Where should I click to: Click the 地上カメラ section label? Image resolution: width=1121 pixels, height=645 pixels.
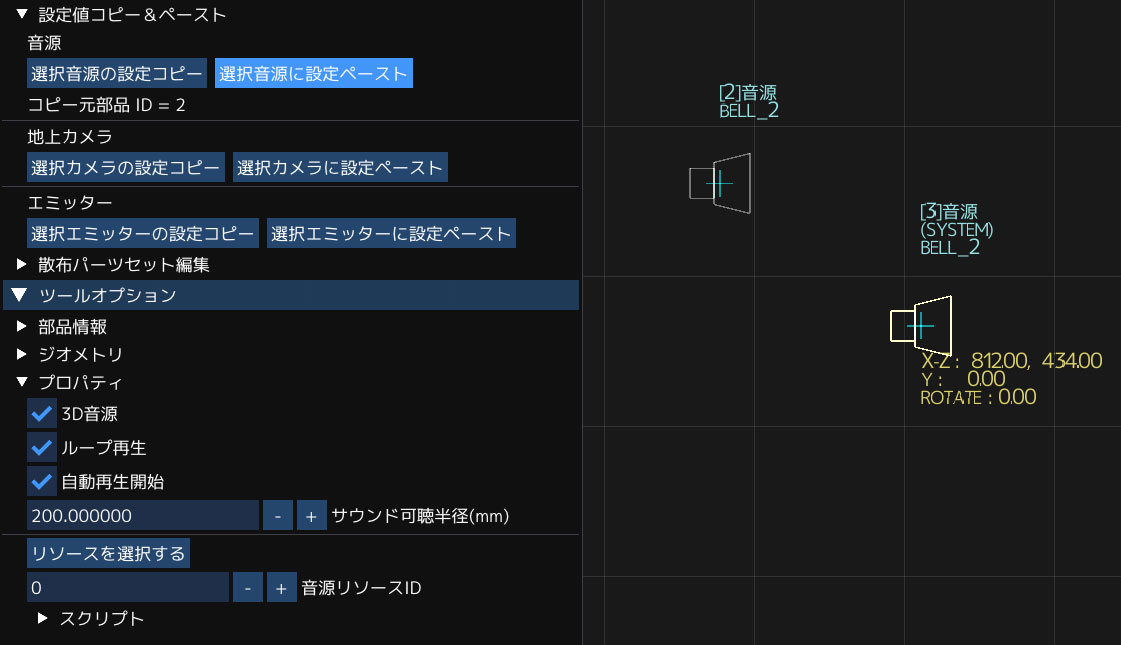click(70, 136)
